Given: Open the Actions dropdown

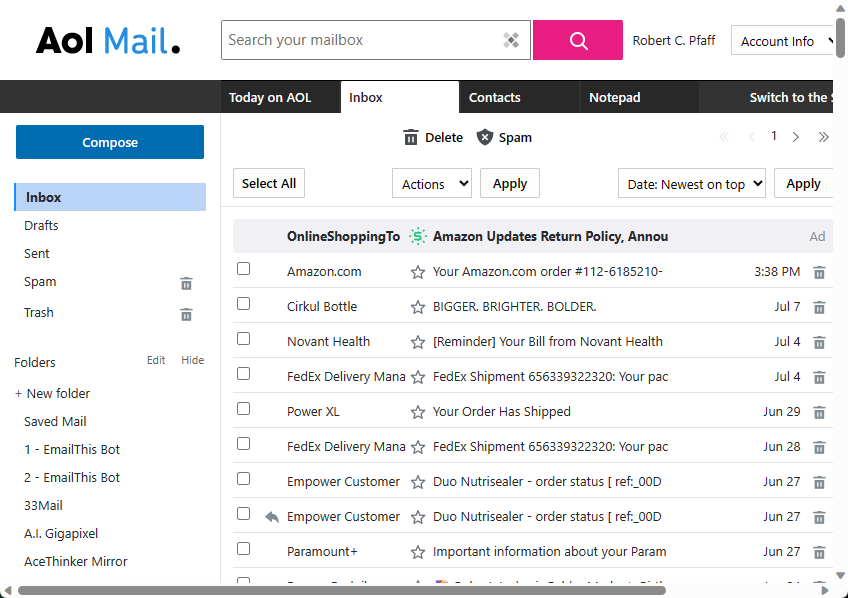Looking at the screenshot, I should click(432, 183).
